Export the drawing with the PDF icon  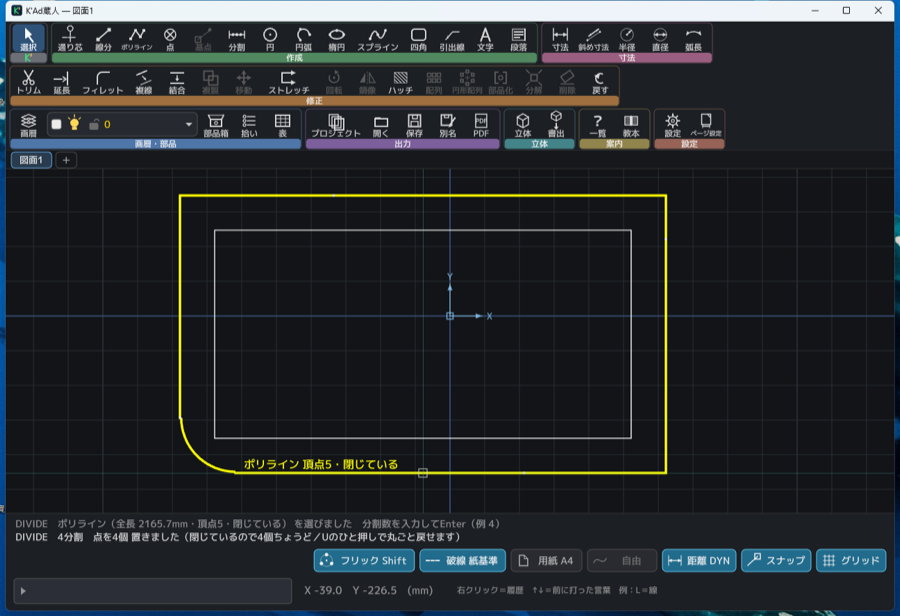[481, 125]
